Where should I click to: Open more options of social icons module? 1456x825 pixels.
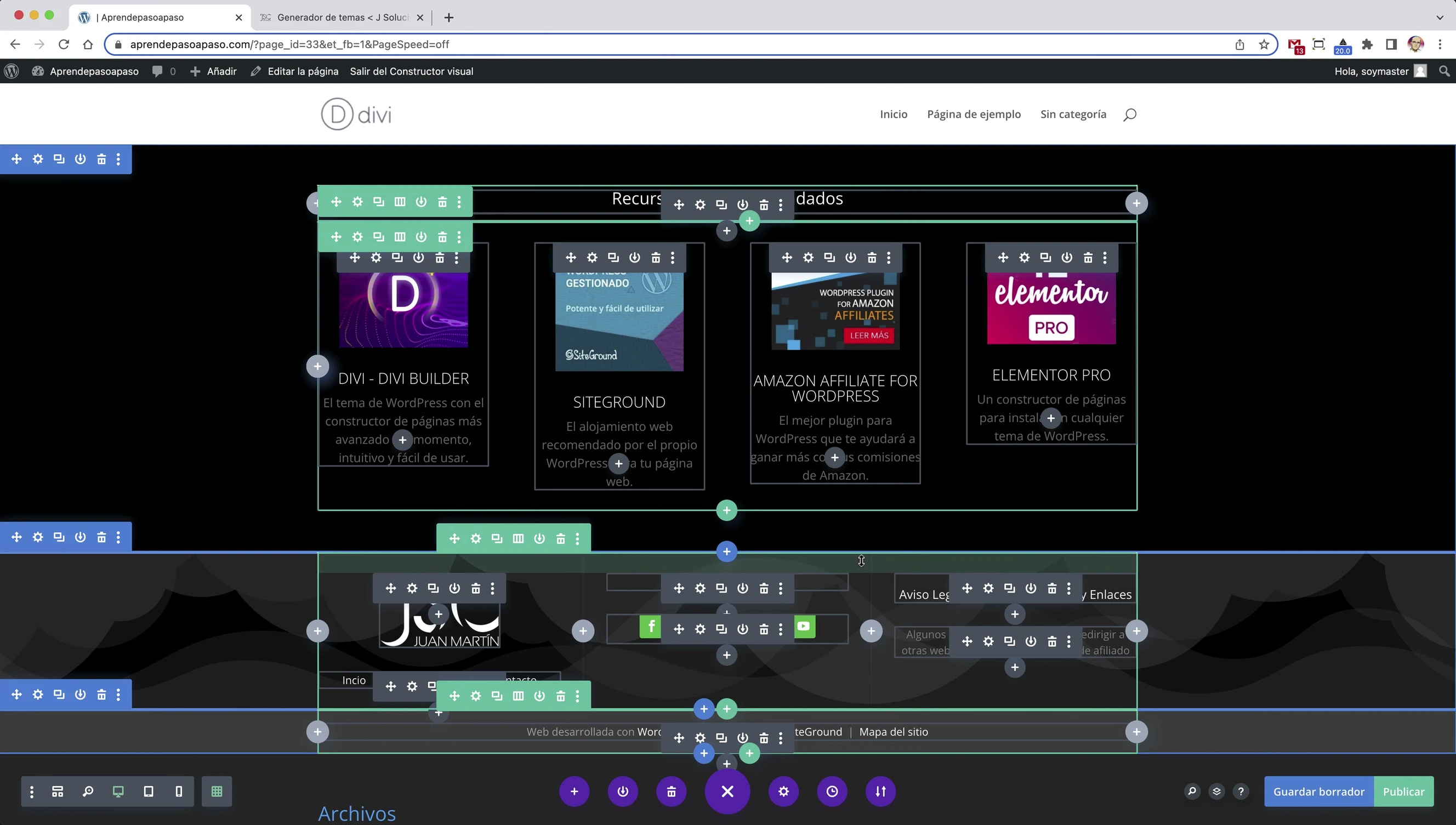781,629
